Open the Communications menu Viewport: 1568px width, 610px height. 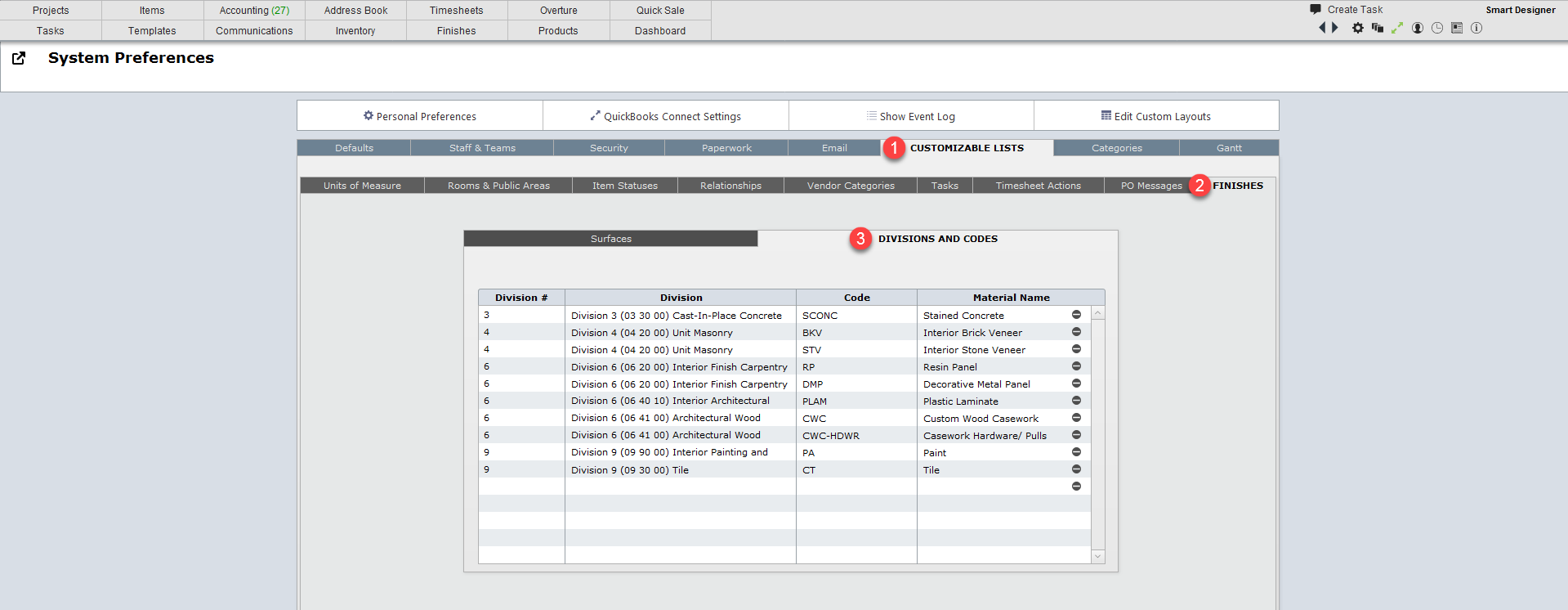coord(254,31)
